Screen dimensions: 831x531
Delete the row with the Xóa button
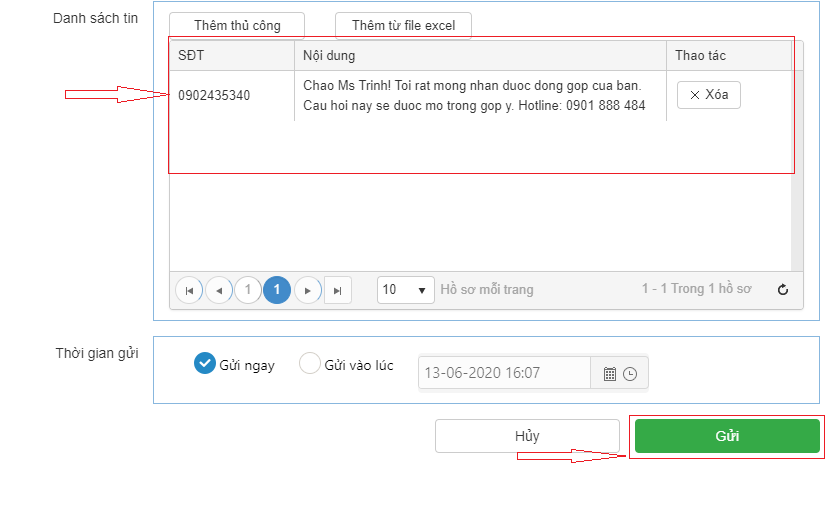pos(708,95)
